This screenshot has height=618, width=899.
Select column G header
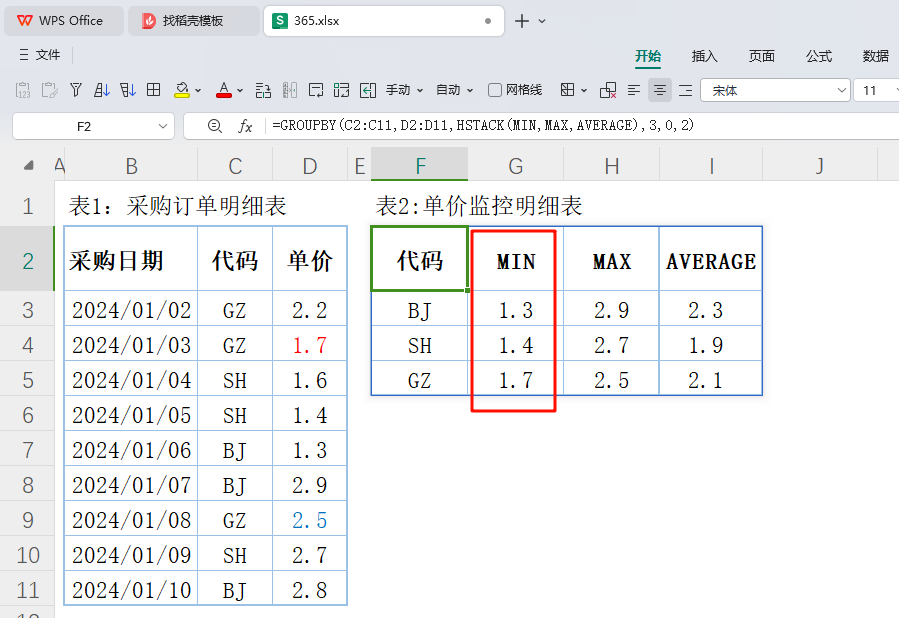click(x=515, y=166)
